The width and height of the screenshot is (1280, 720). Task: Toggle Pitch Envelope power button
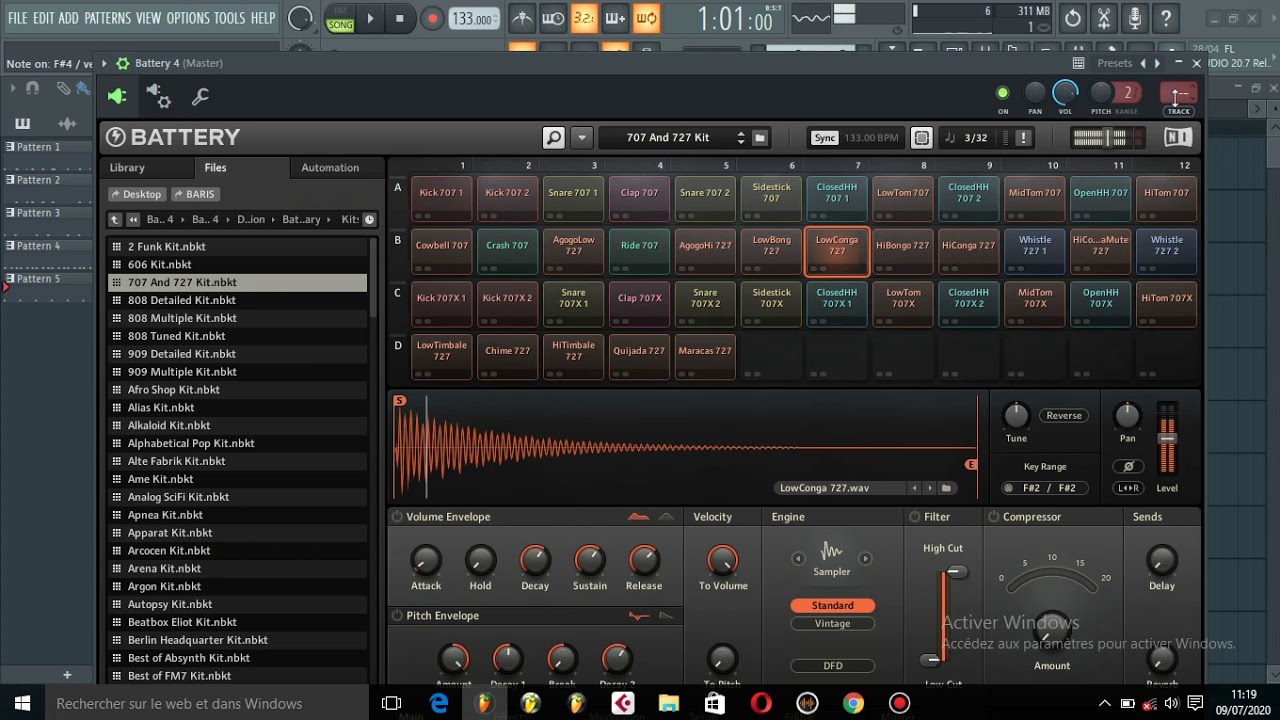point(397,616)
